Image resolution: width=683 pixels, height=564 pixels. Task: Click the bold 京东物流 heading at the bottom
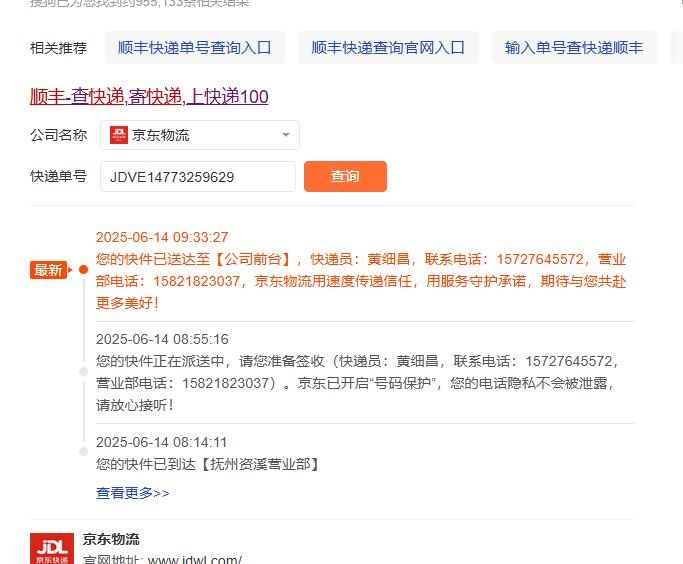click(111, 539)
